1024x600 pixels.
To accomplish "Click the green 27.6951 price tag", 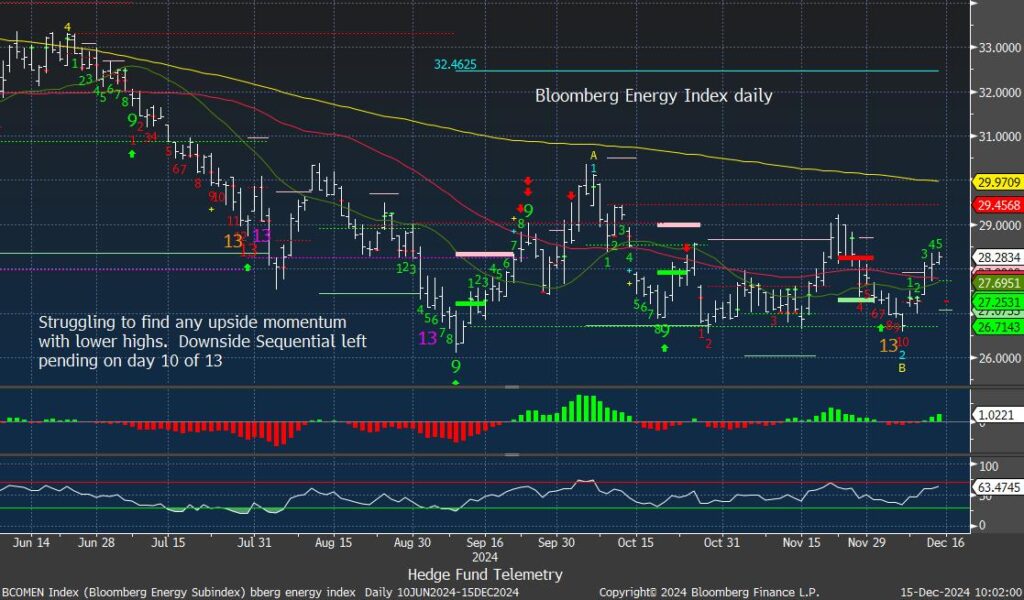I will click(x=998, y=283).
